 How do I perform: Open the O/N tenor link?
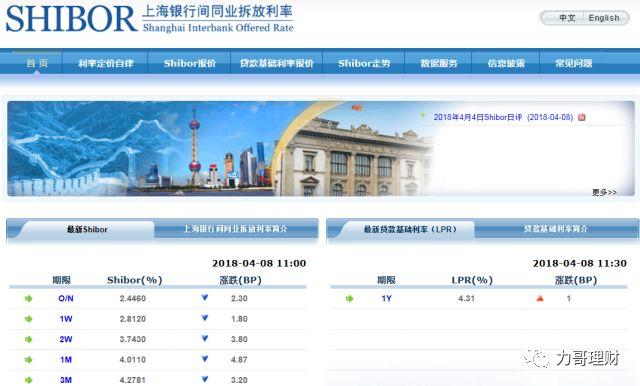(x=66, y=299)
